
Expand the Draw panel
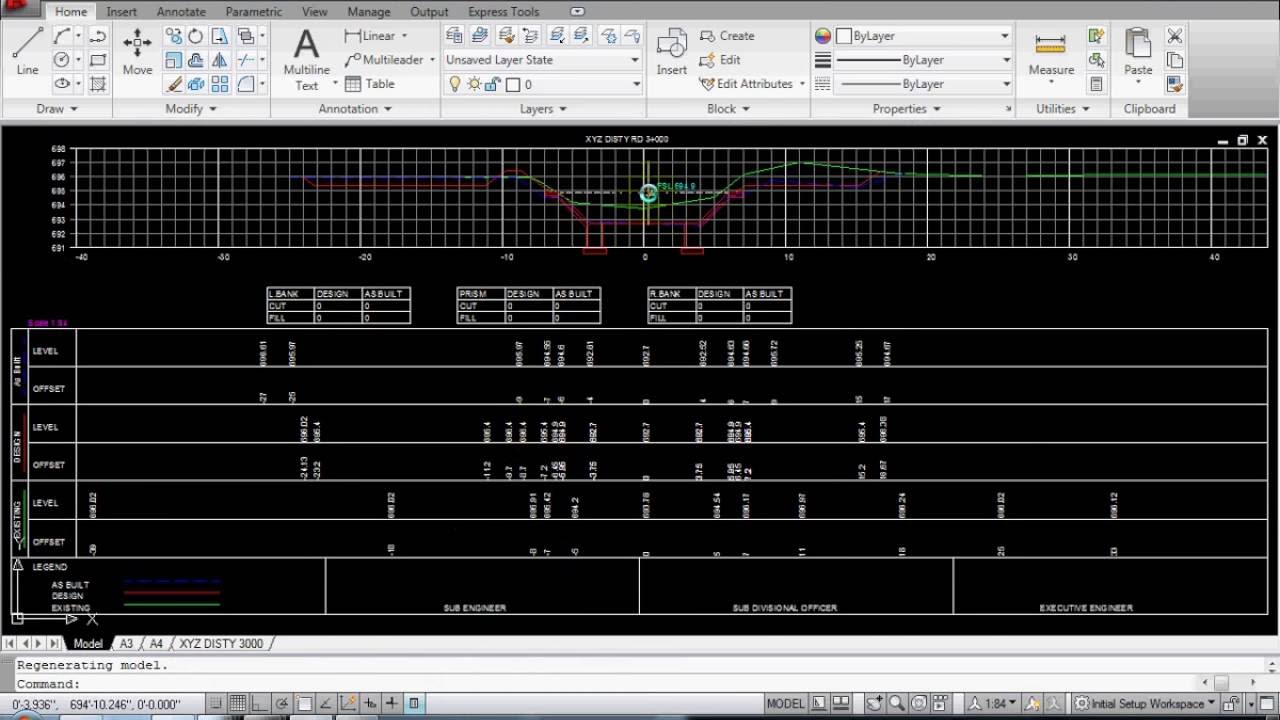[x=56, y=109]
